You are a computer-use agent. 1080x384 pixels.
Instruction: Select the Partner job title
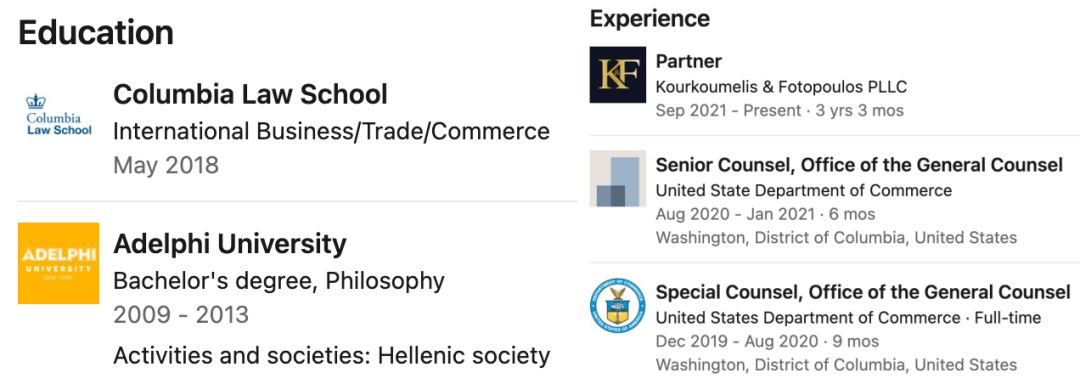pyautogui.click(x=689, y=61)
